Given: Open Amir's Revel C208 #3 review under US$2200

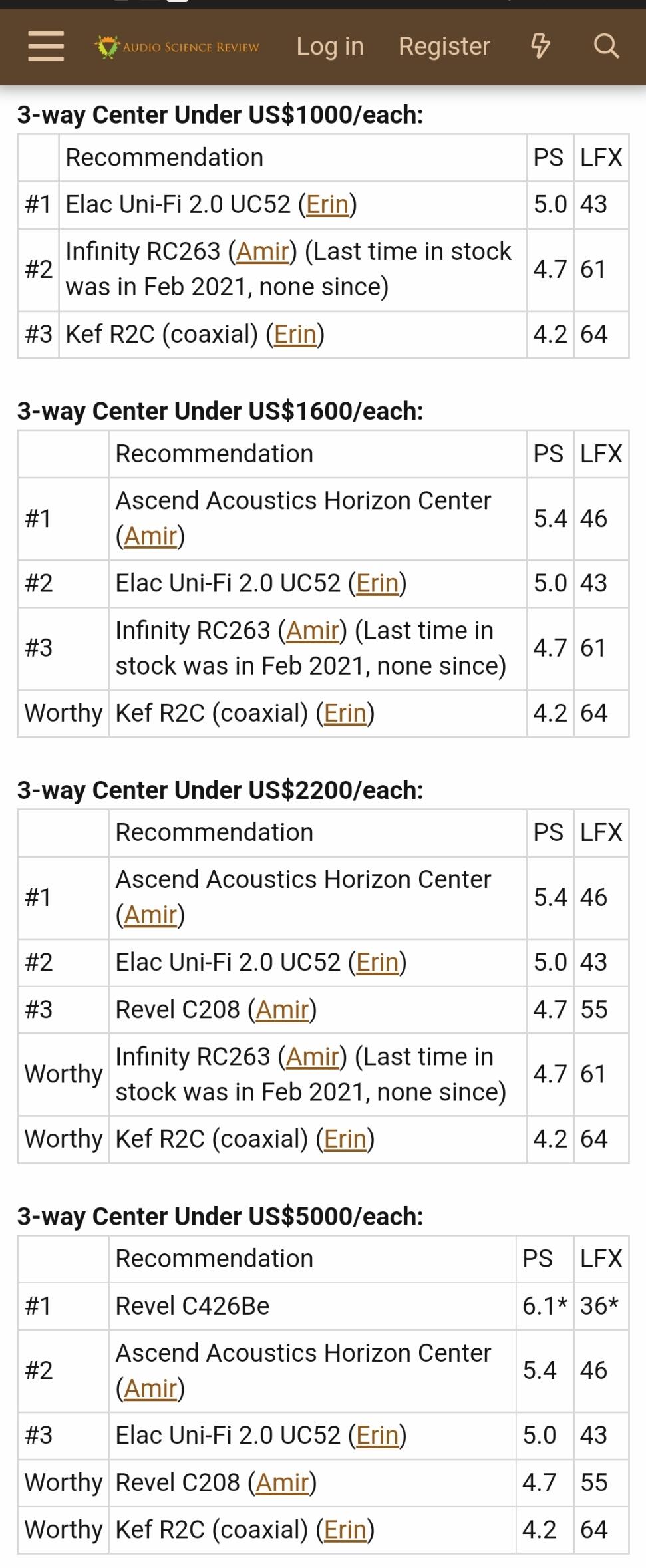Looking at the screenshot, I should 282,1009.
